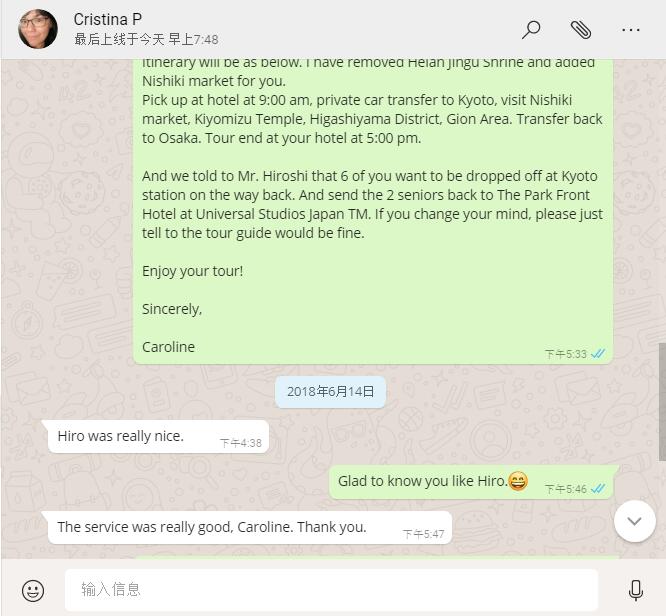Click the microphone voice message icon
Image resolution: width=666 pixels, height=616 pixels.
pyautogui.click(x=635, y=590)
